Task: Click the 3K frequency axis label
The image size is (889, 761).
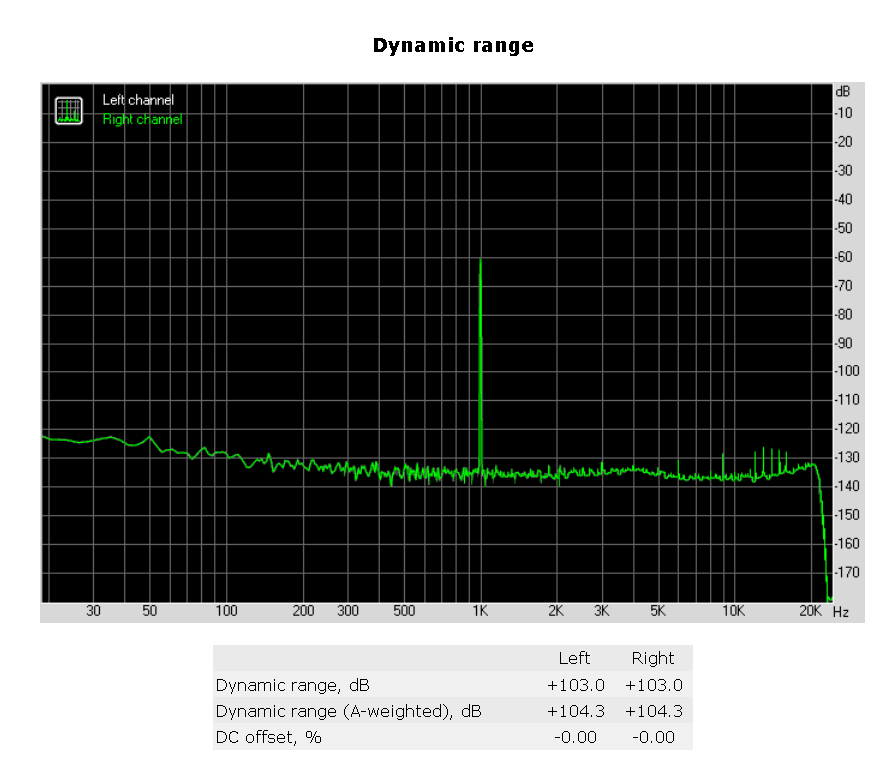Action: coord(602,611)
